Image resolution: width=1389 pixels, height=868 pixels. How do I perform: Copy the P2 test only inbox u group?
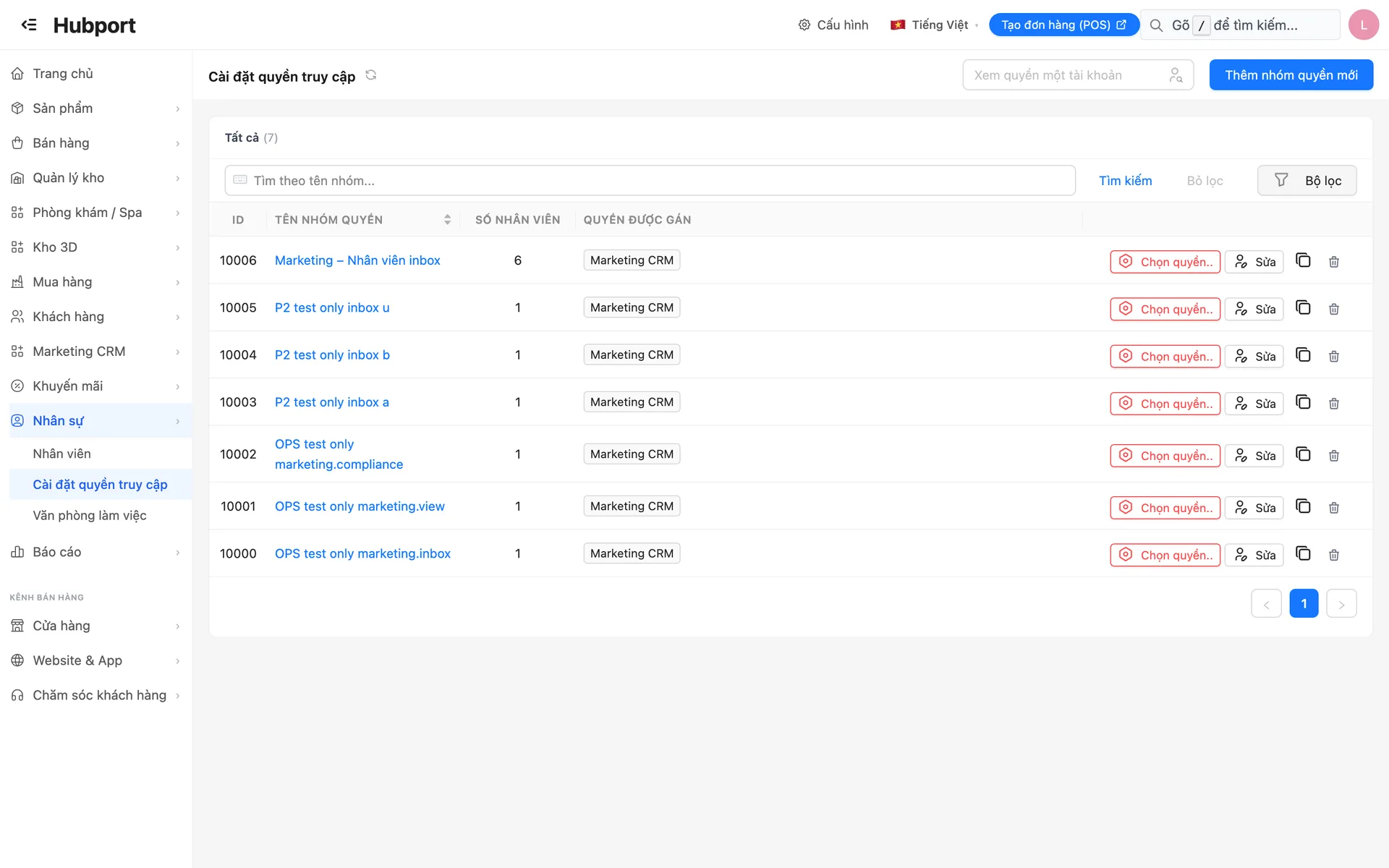pos(1303,307)
